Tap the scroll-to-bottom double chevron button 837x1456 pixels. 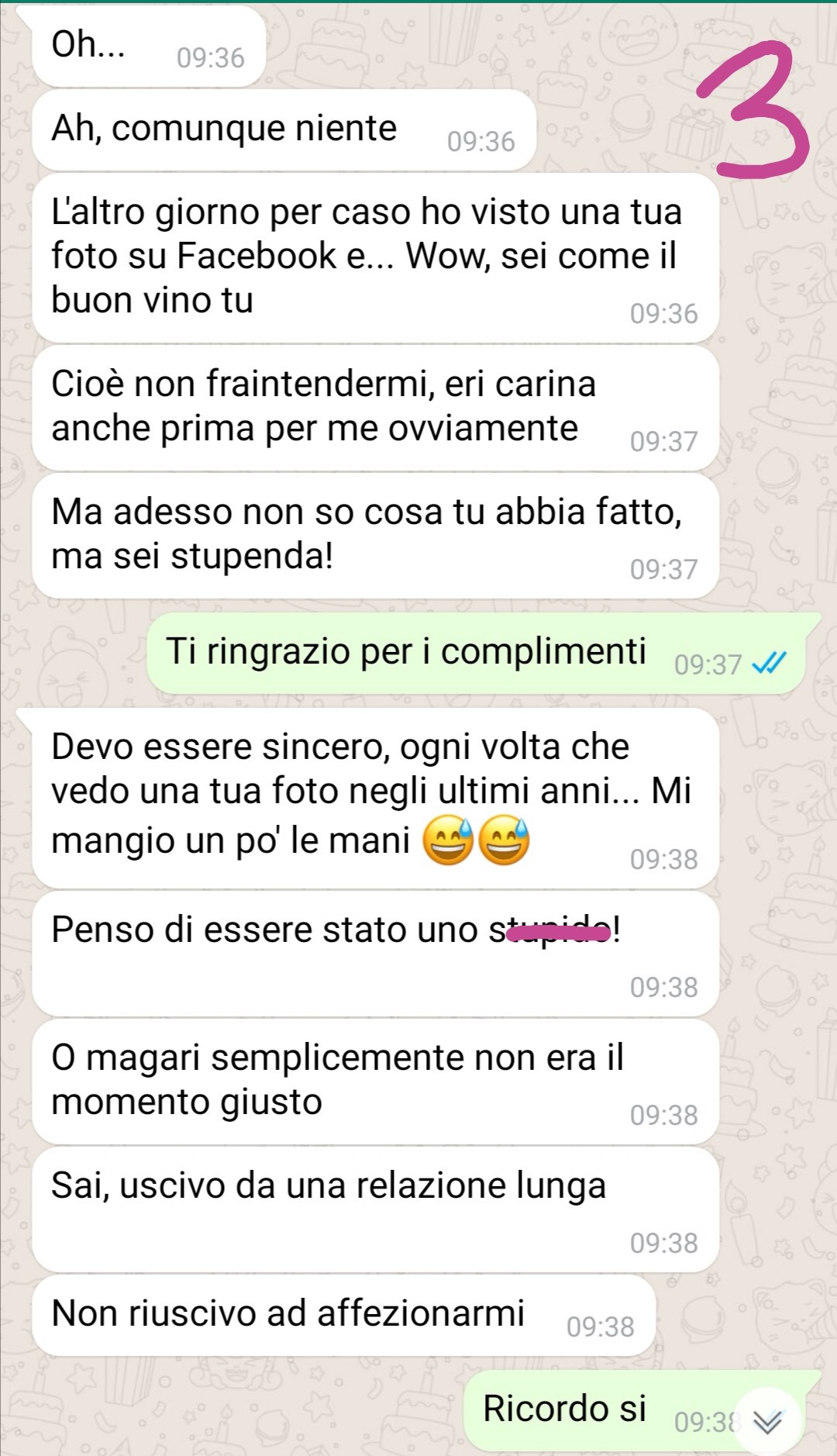click(767, 1422)
